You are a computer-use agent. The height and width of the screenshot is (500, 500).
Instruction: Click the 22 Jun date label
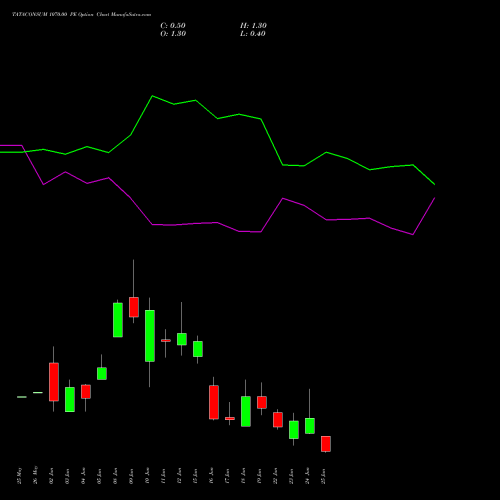pos(276,476)
